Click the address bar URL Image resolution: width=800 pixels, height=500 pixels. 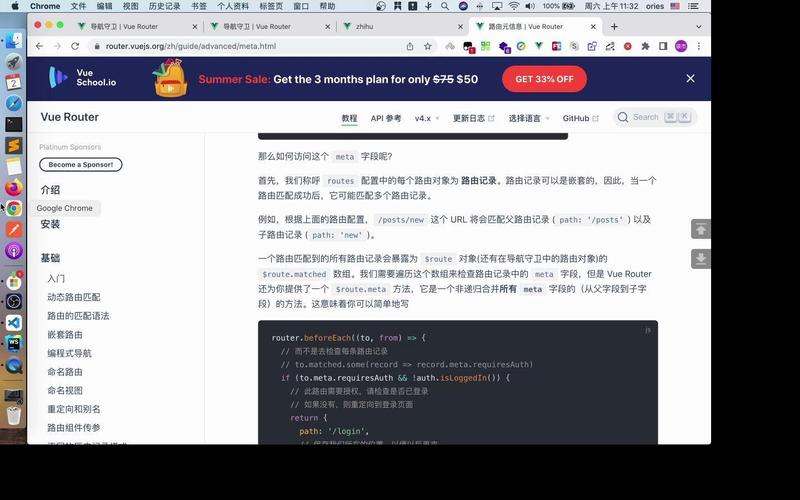(x=191, y=46)
